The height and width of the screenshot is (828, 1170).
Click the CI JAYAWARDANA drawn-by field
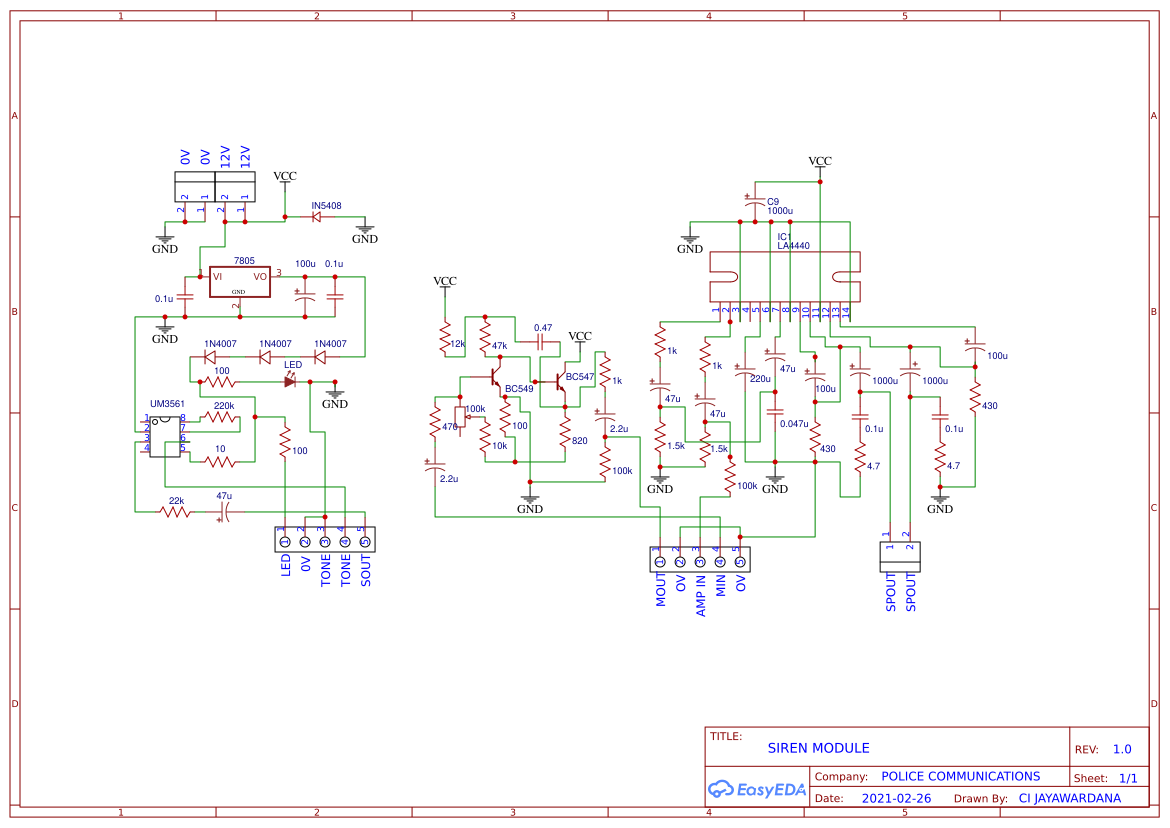tap(1069, 798)
